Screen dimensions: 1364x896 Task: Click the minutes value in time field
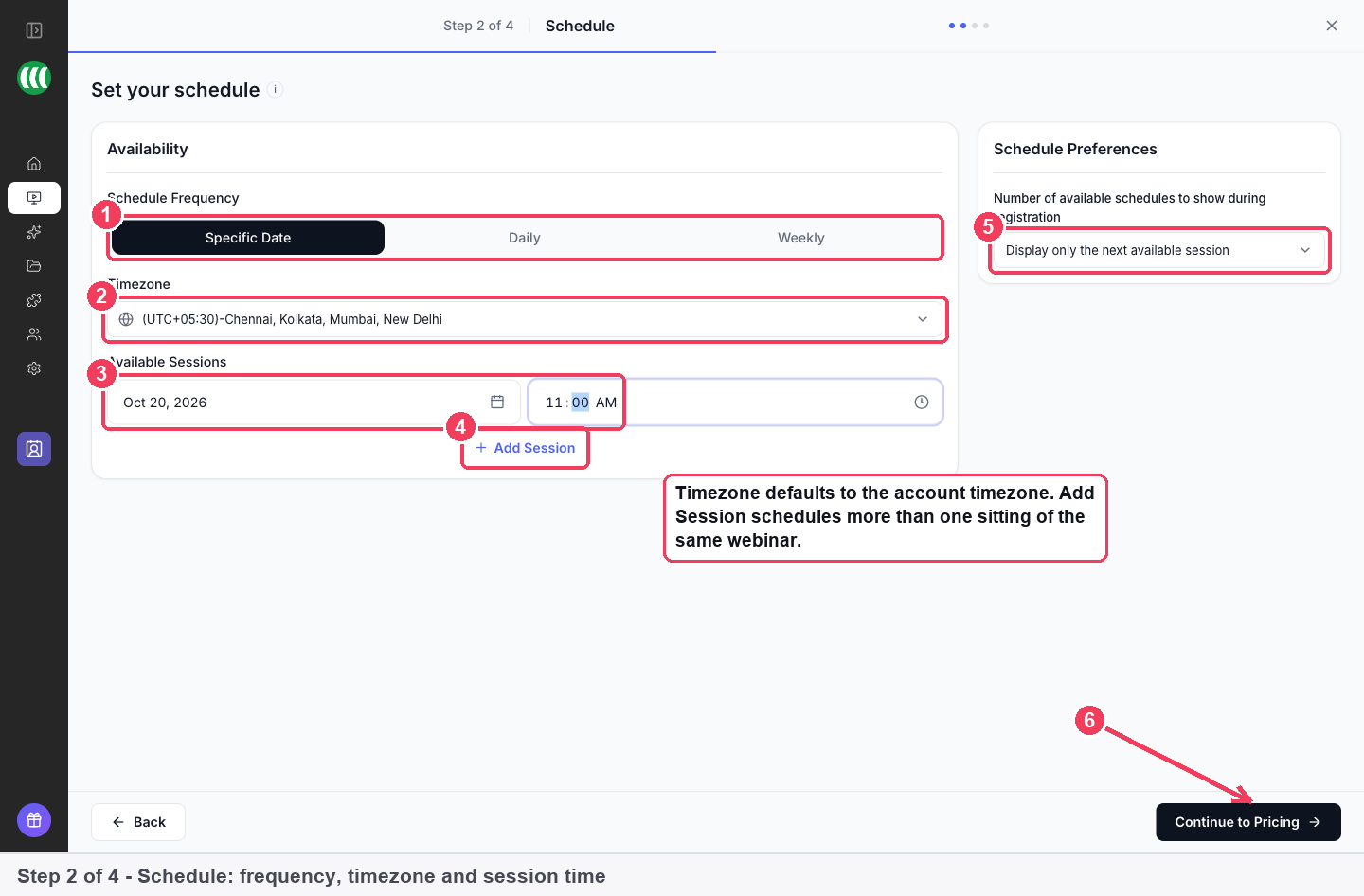click(581, 403)
